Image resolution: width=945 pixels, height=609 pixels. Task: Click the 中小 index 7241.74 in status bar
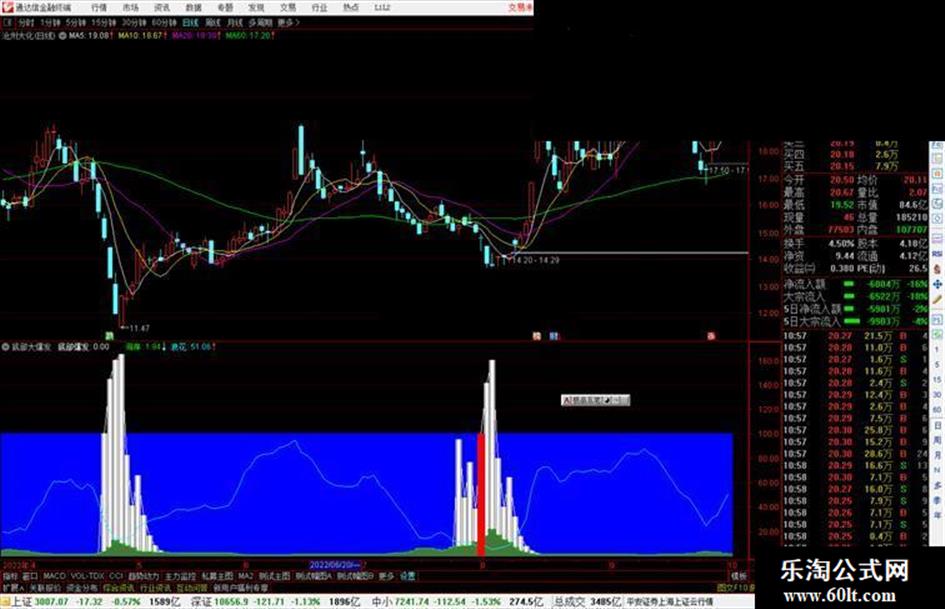coord(400,601)
